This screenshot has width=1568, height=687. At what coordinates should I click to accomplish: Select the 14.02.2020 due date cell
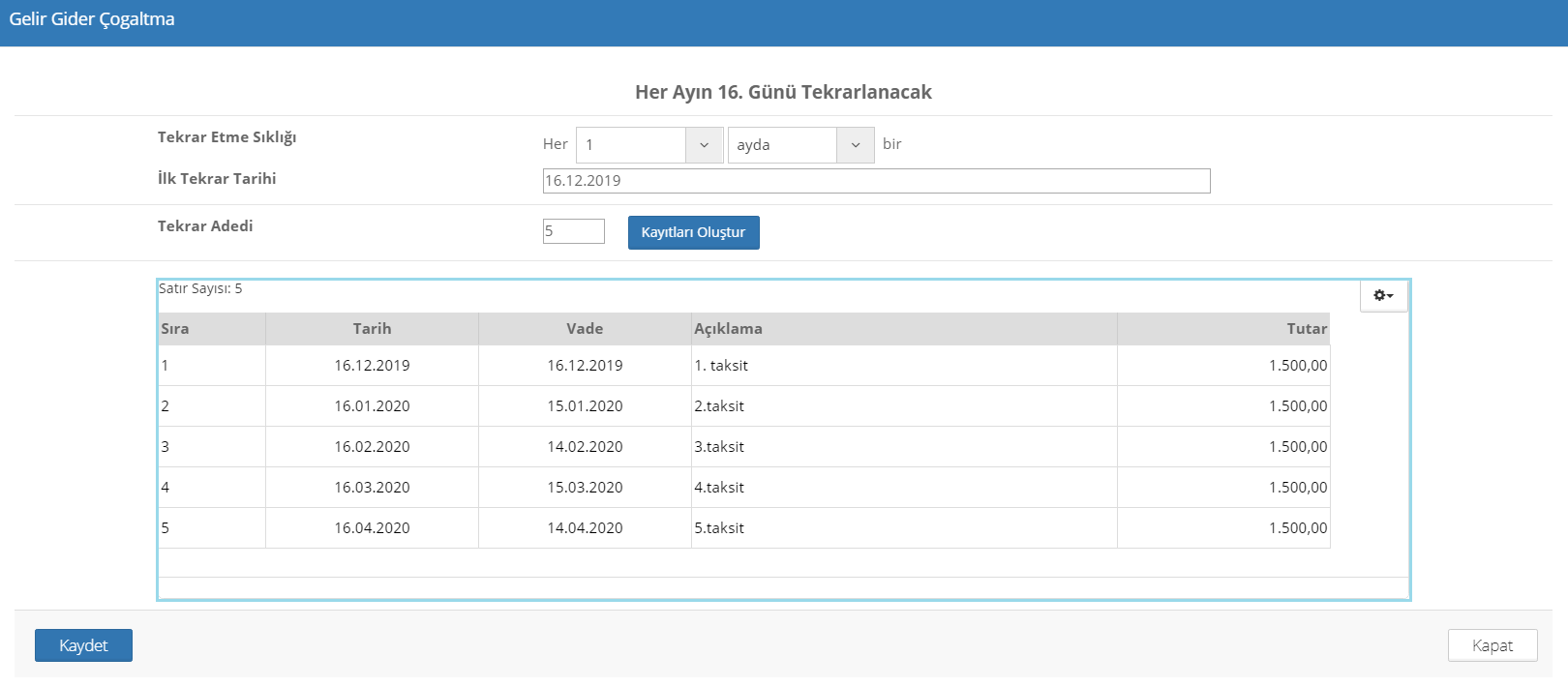(585, 447)
